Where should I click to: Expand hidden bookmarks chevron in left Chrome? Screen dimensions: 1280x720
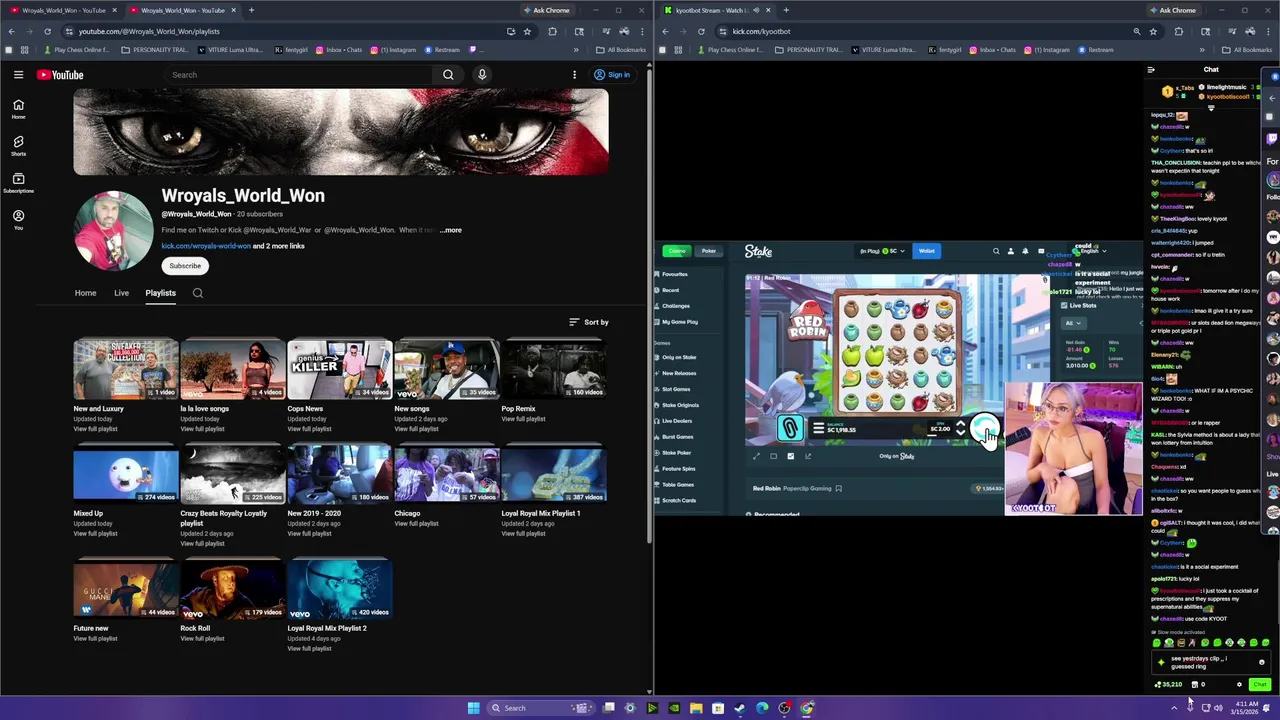tap(576, 50)
